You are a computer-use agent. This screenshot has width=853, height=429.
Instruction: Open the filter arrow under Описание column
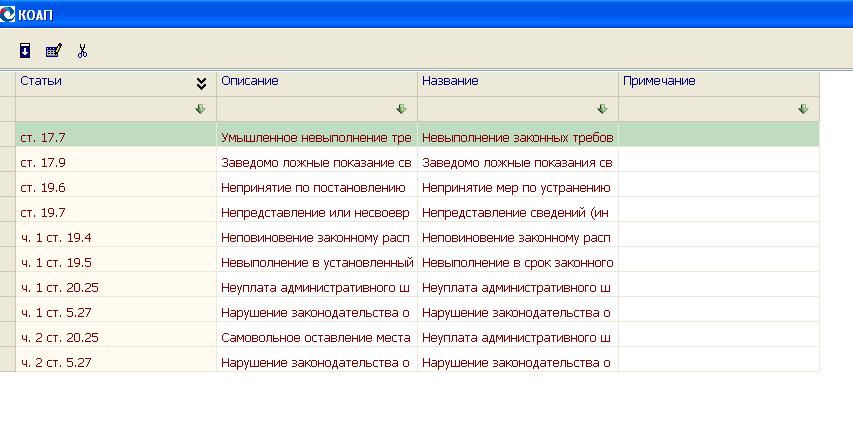click(401, 109)
